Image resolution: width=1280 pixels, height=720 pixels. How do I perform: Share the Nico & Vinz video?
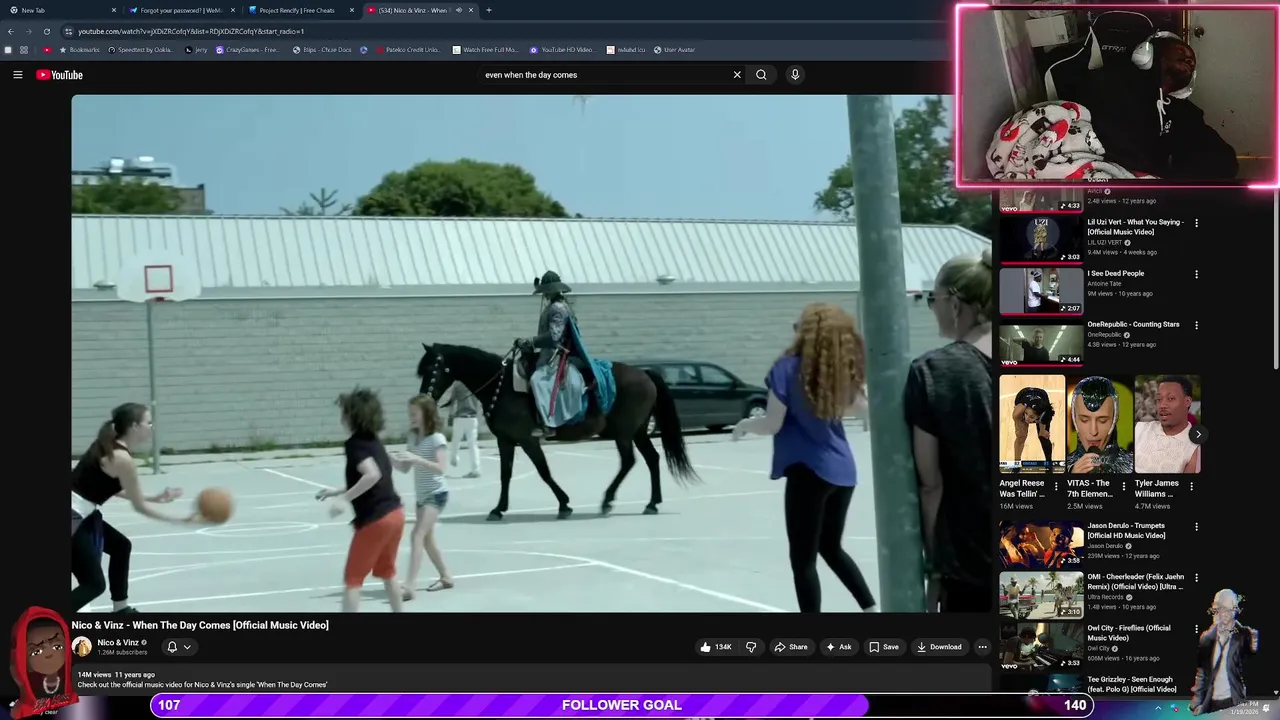click(x=790, y=647)
